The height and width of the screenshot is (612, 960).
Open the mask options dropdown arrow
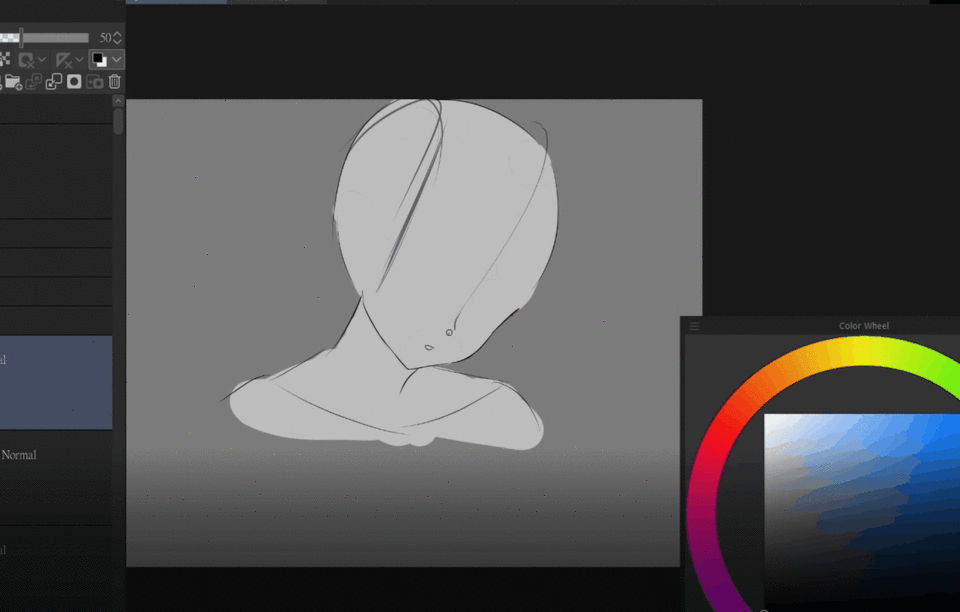point(42,60)
